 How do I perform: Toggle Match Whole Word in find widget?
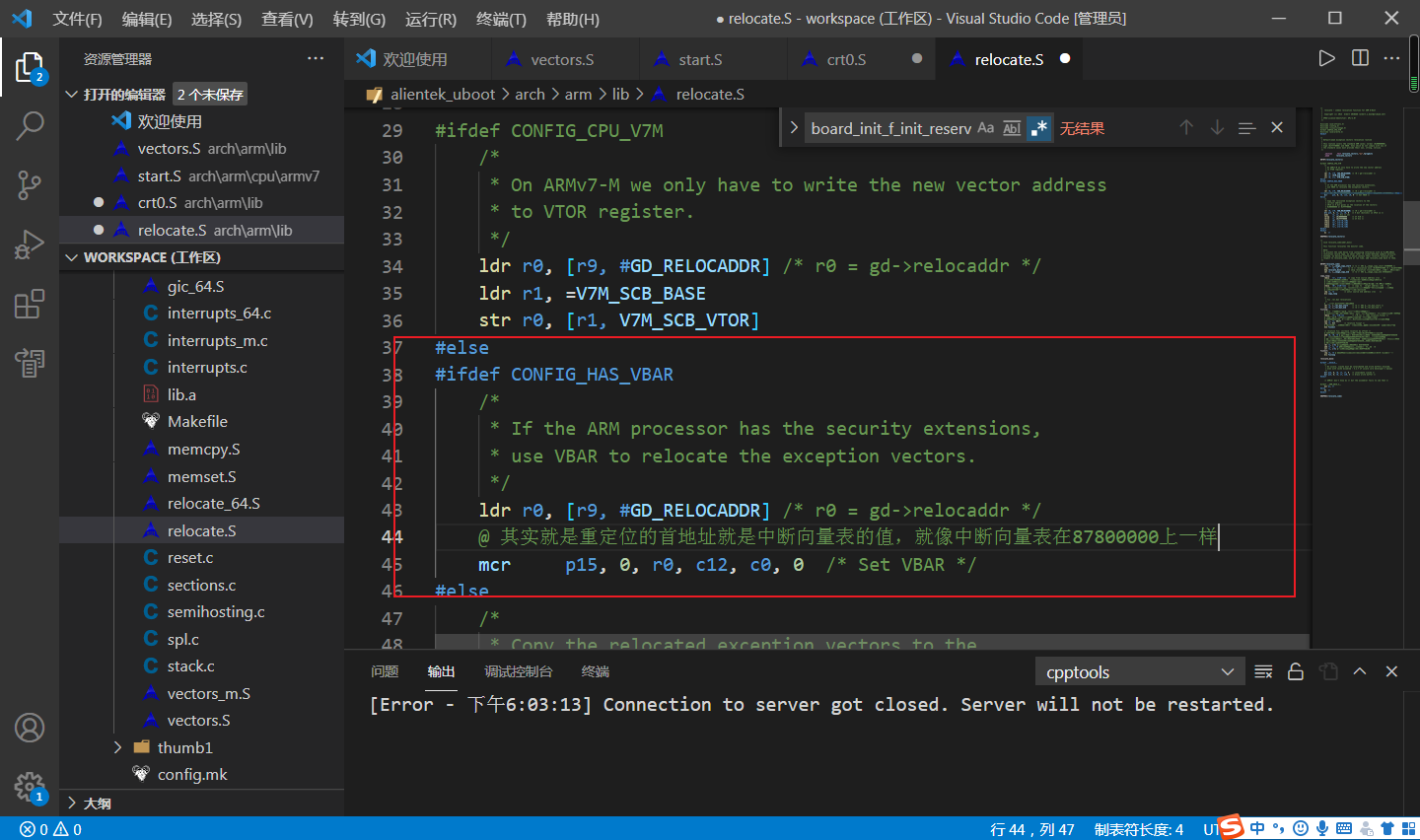(x=1012, y=128)
